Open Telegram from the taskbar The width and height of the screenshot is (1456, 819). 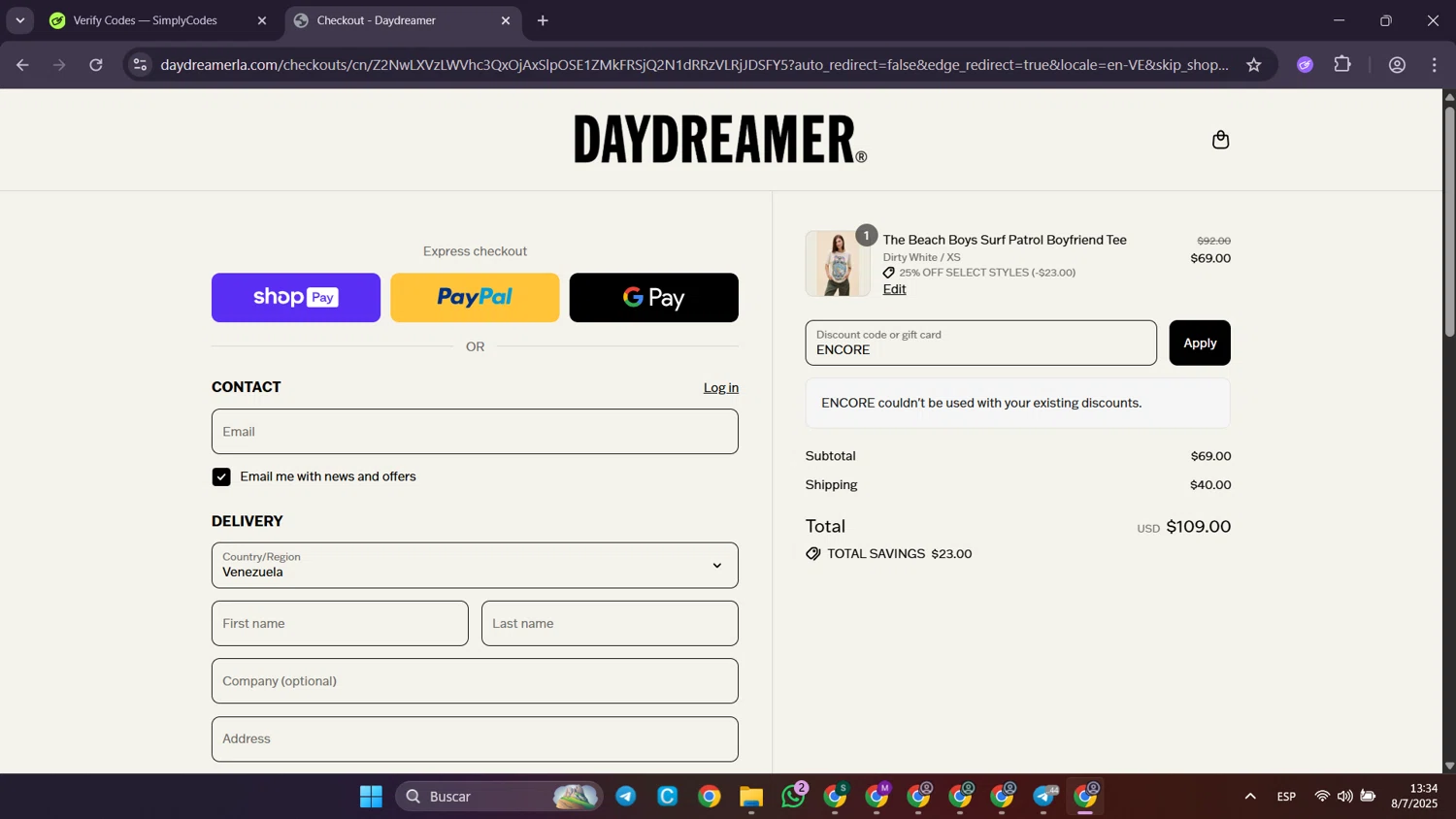click(626, 797)
